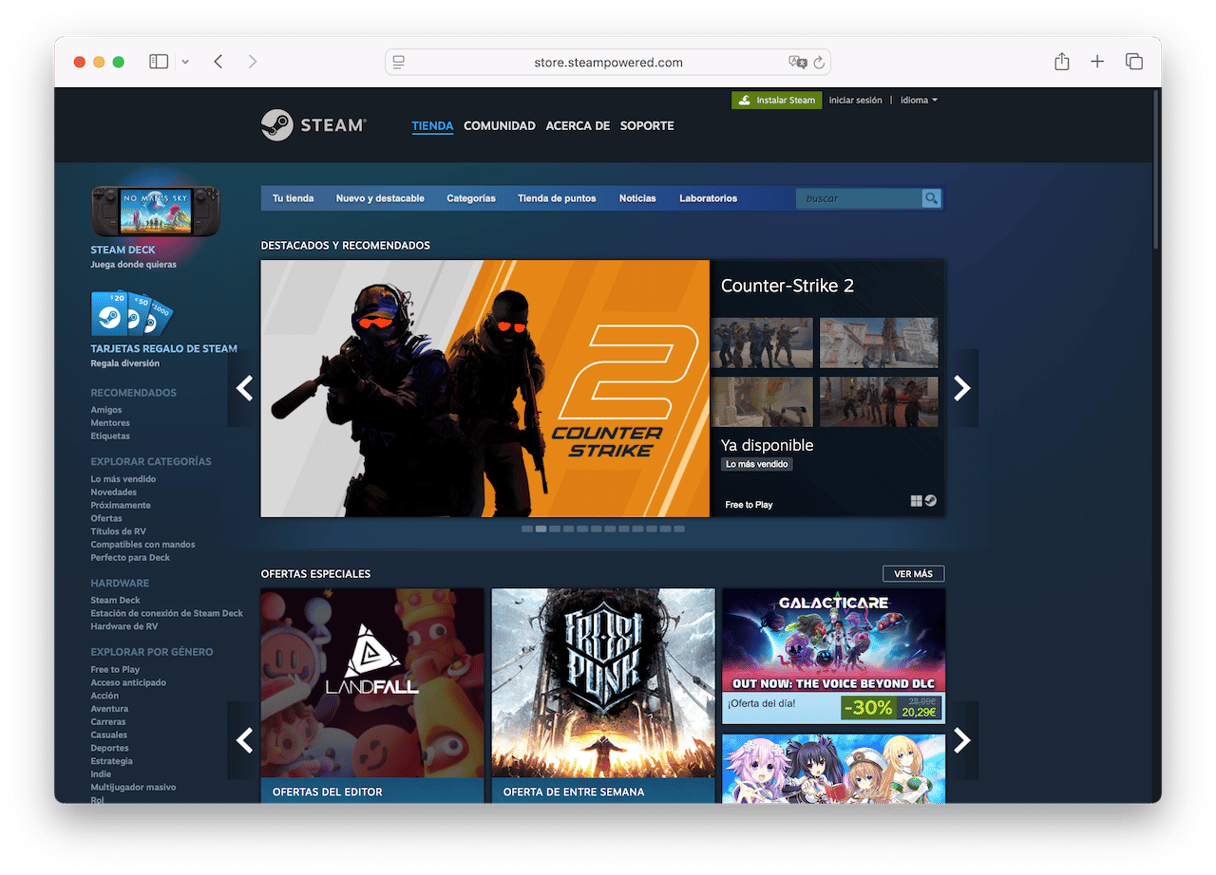Viewport: 1216px width, 875px height.
Task: Go forward with Safari forward arrow
Action: (252, 62)
